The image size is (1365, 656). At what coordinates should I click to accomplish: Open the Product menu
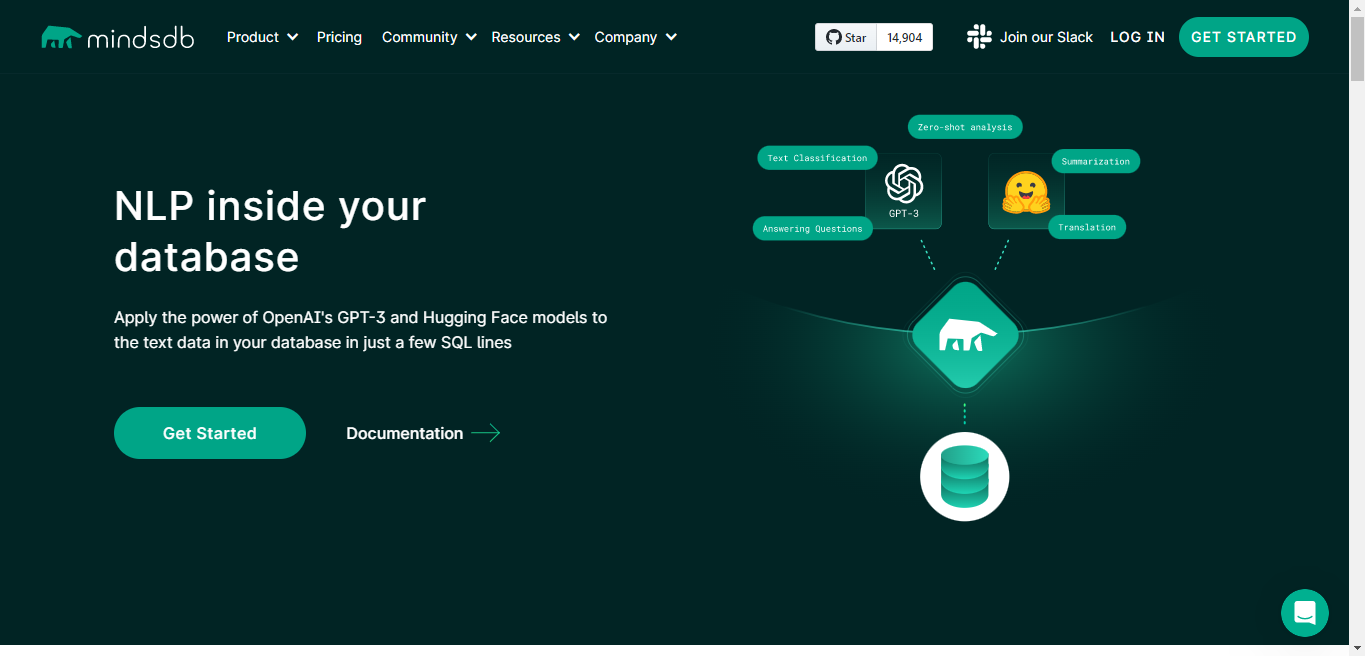253,37
